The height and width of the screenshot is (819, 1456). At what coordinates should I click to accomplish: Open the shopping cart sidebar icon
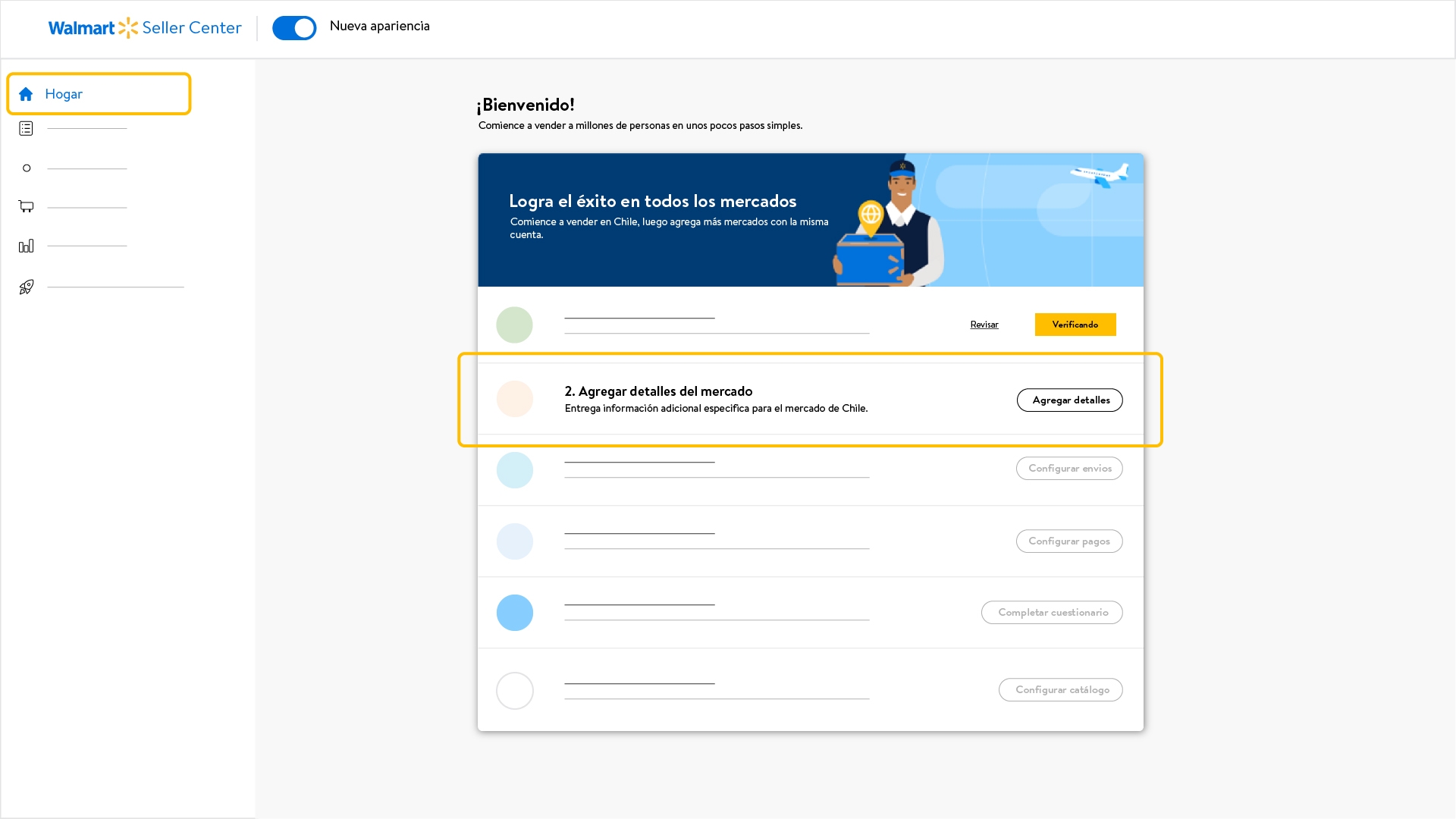pos(26,206)
